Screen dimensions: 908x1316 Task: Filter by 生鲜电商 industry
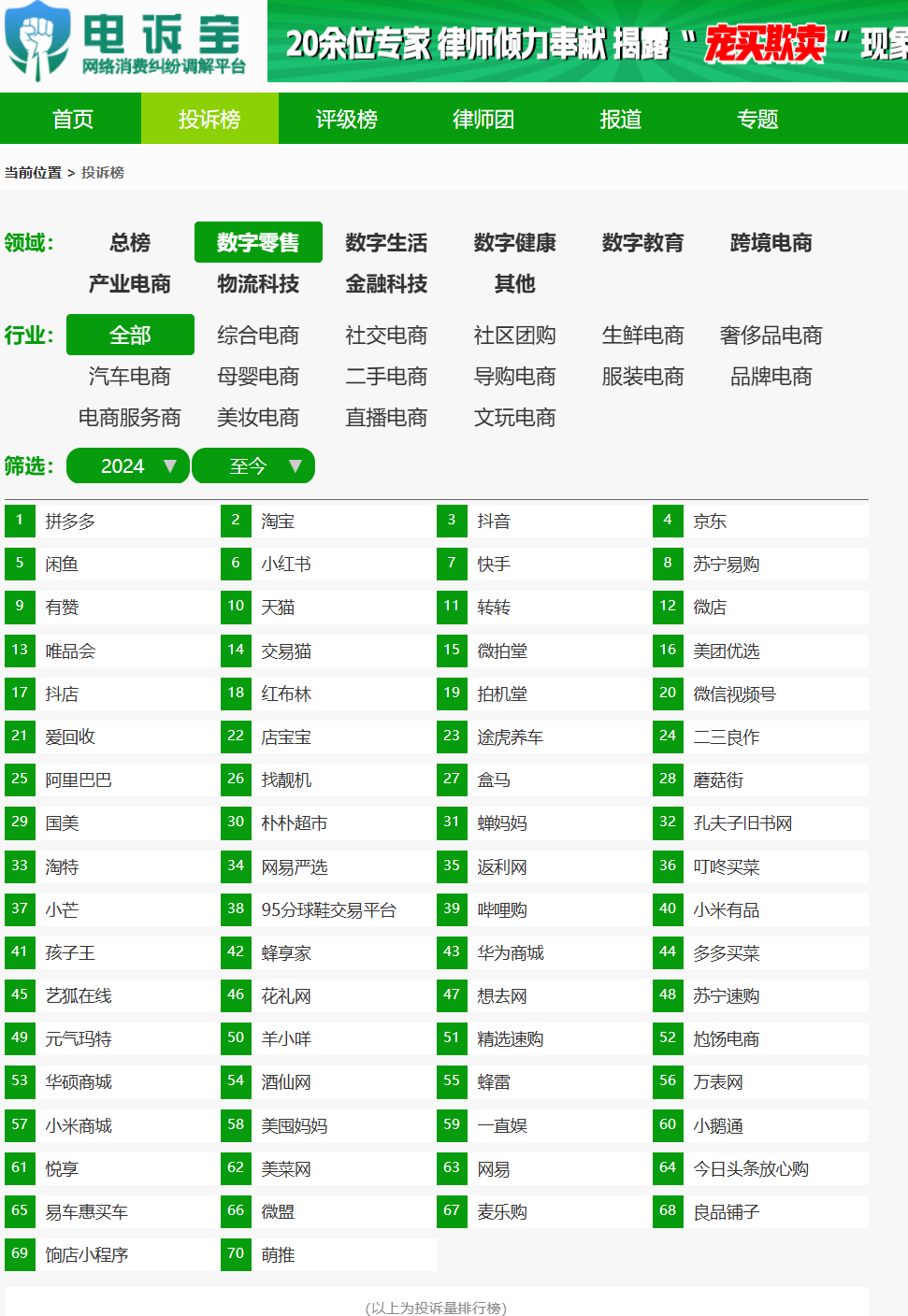point(643,336)
